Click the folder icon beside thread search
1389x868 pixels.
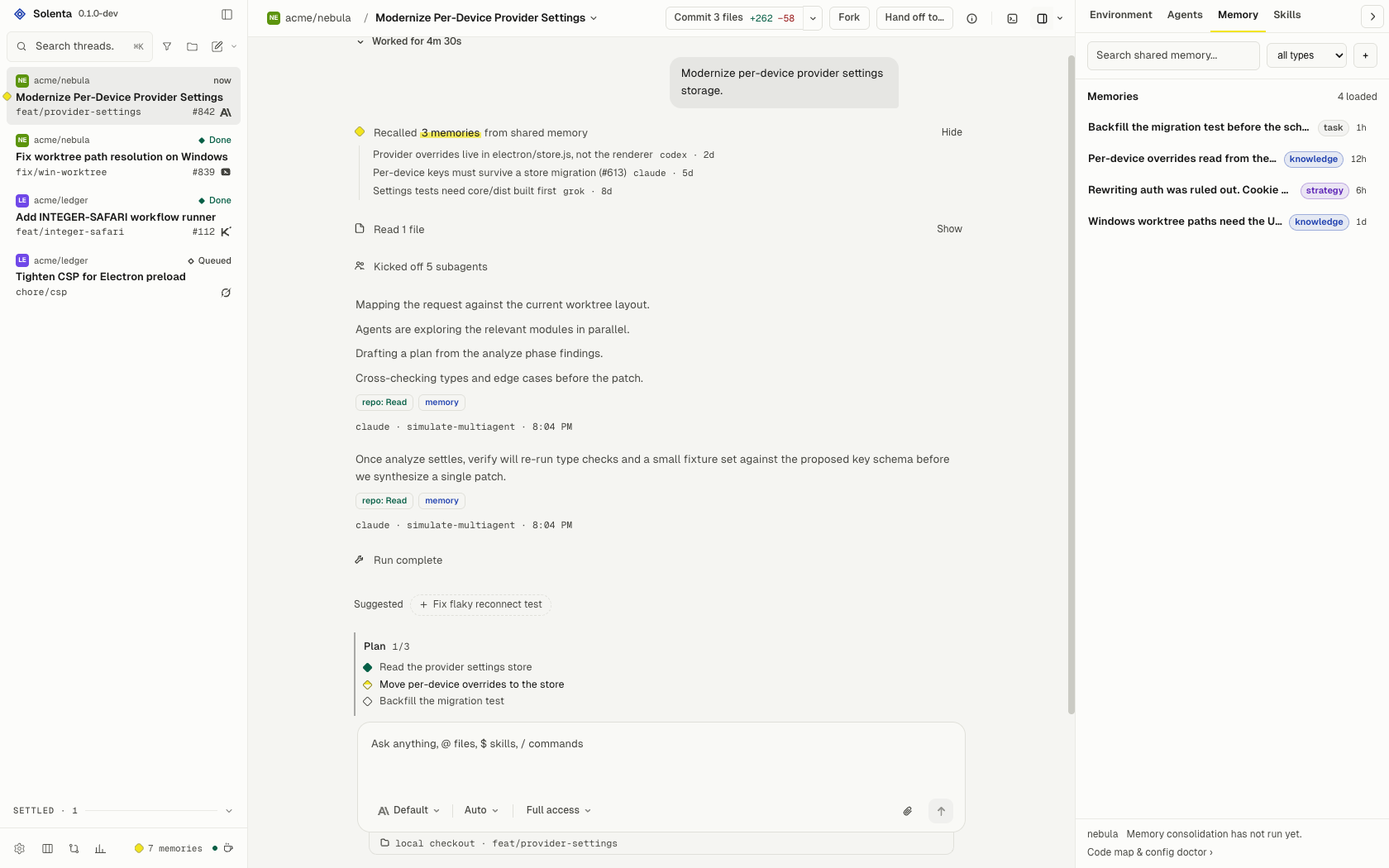click(192, 46)
